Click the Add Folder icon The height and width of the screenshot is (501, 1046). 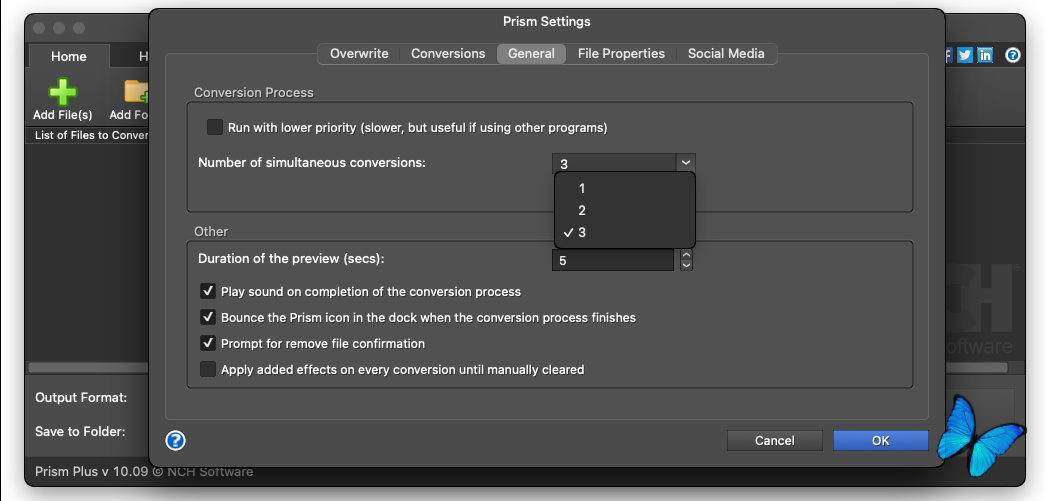[x=136, y=92]
